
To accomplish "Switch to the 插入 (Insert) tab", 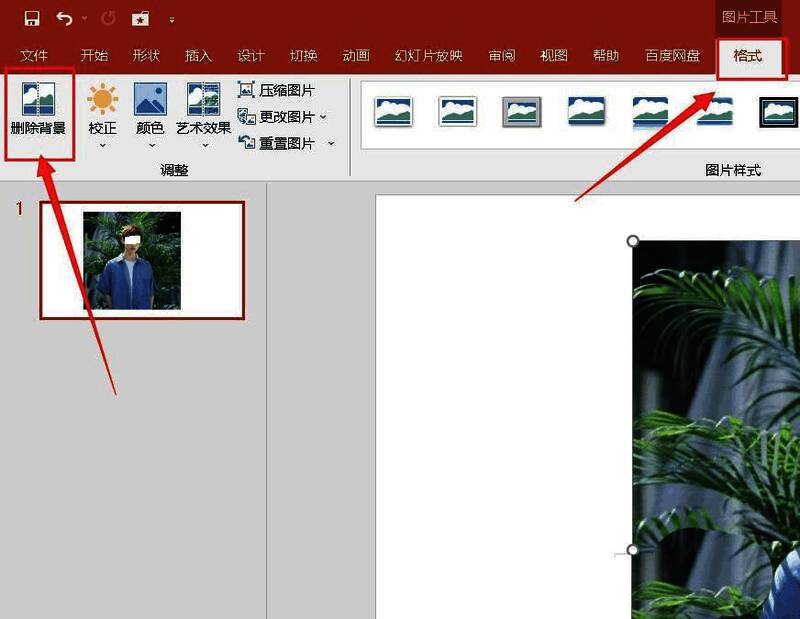I will tap(199, 56).
